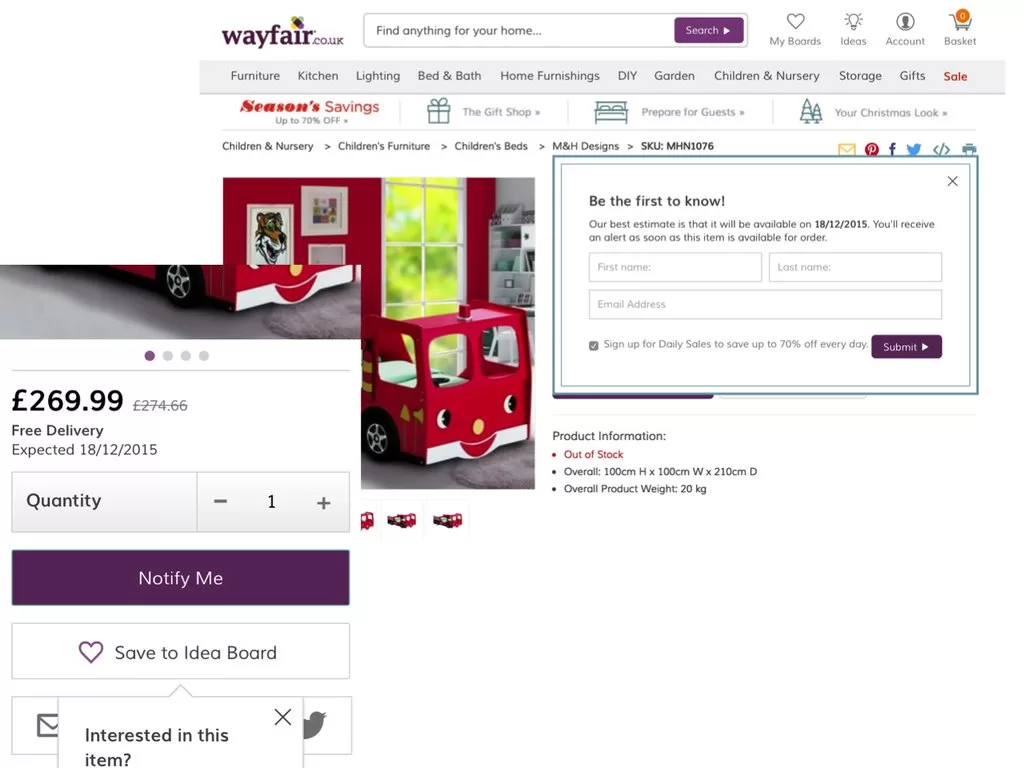Open Season's Savings promotion
This screenshot has height=768, width=1024.
[x=310, y=112]
